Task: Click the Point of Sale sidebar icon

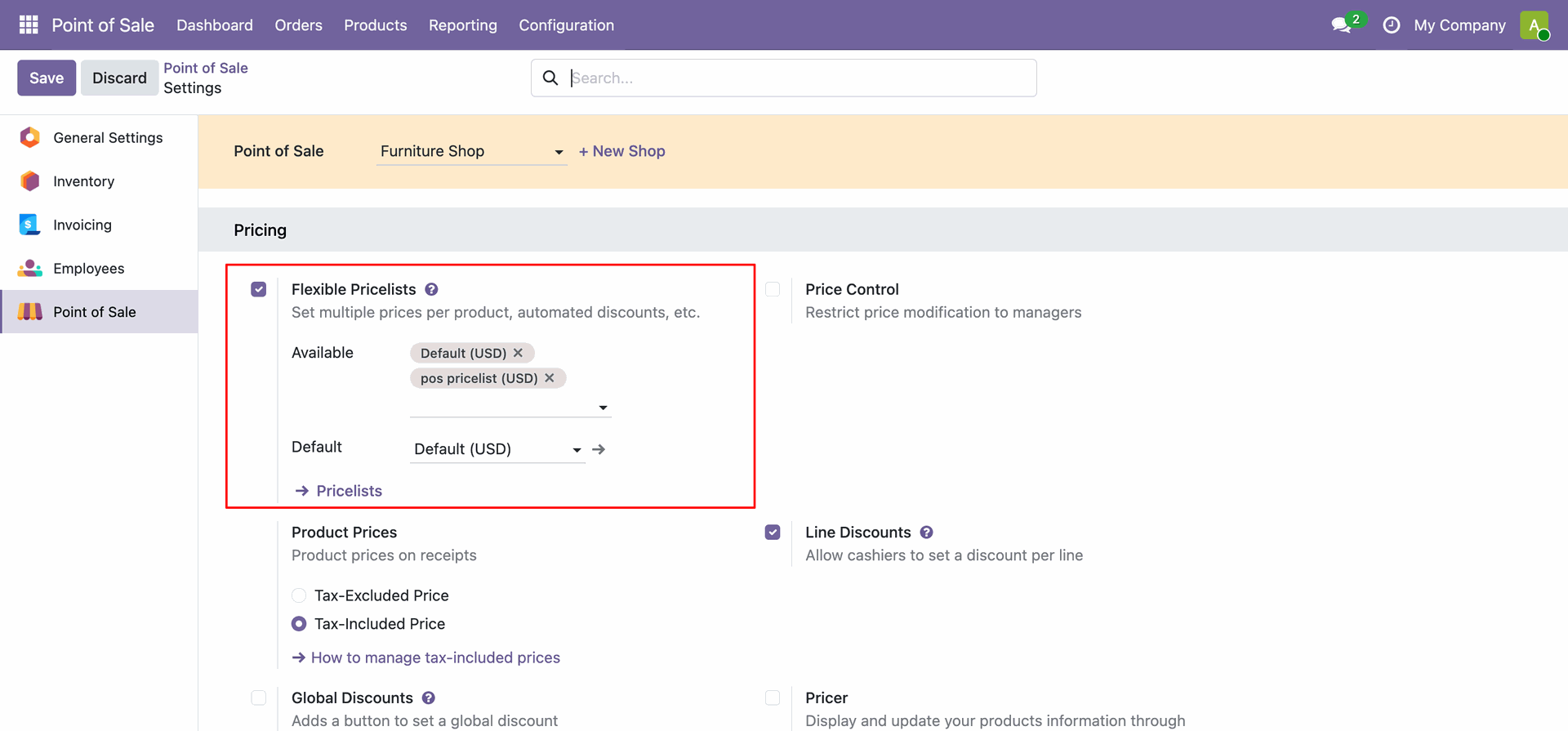Action: coord(30,311)
